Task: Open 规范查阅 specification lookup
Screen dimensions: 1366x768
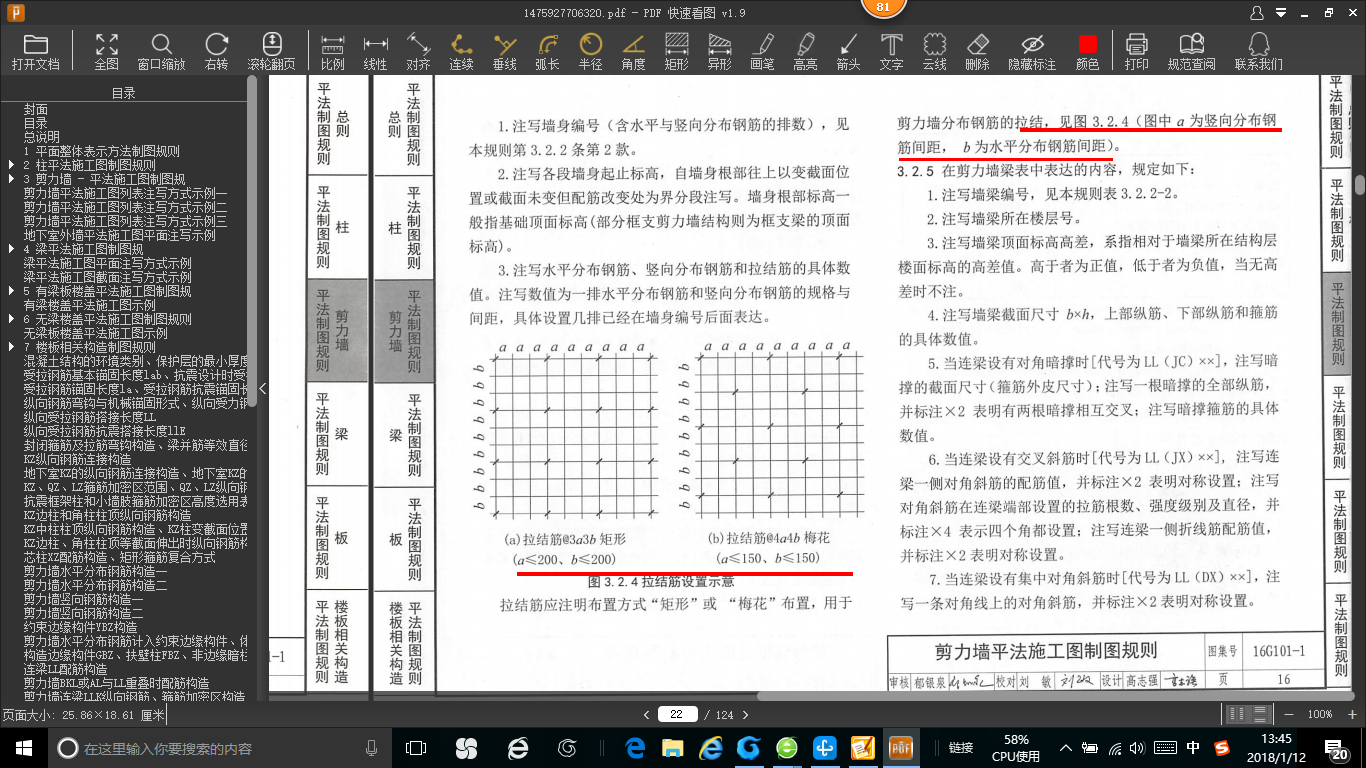Action: [1191, 51]
